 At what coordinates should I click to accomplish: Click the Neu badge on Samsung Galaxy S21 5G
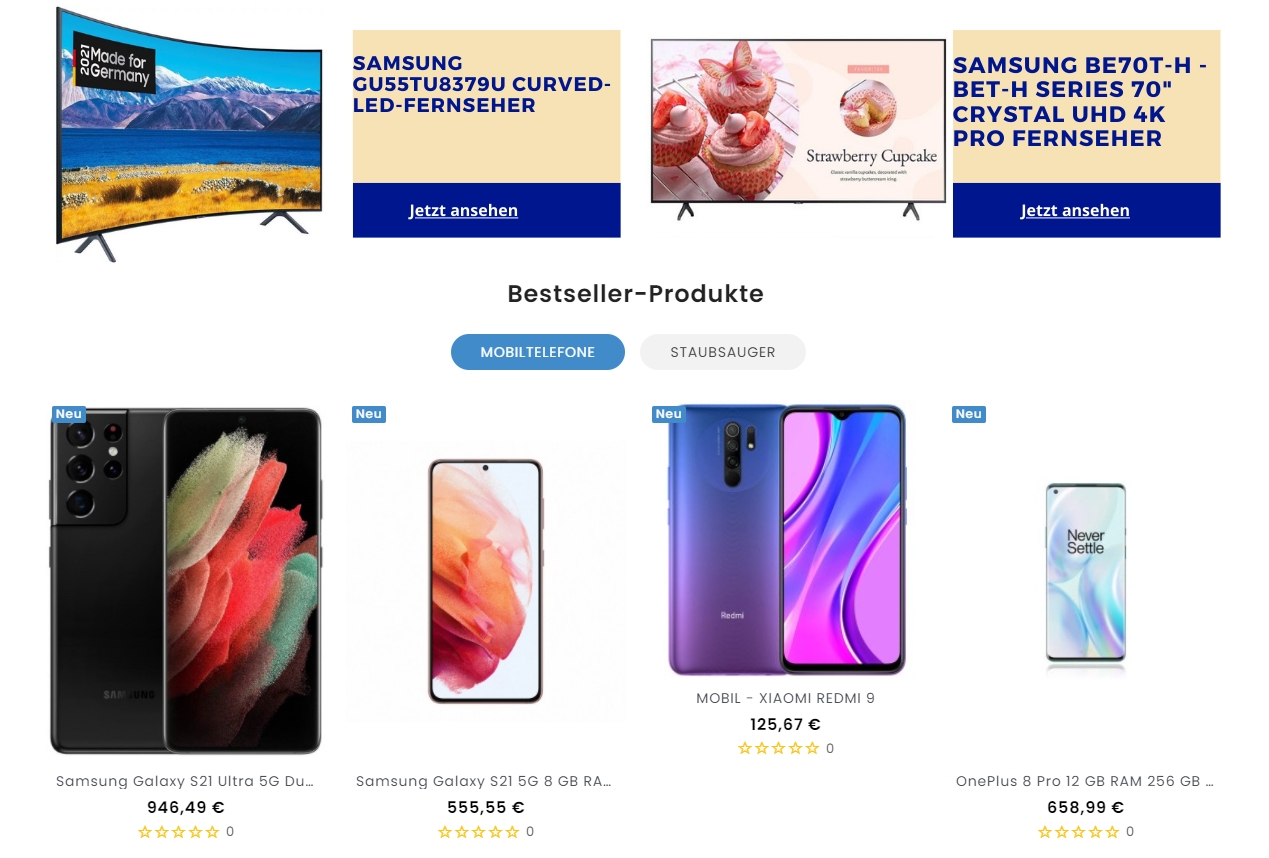[368, 414]
